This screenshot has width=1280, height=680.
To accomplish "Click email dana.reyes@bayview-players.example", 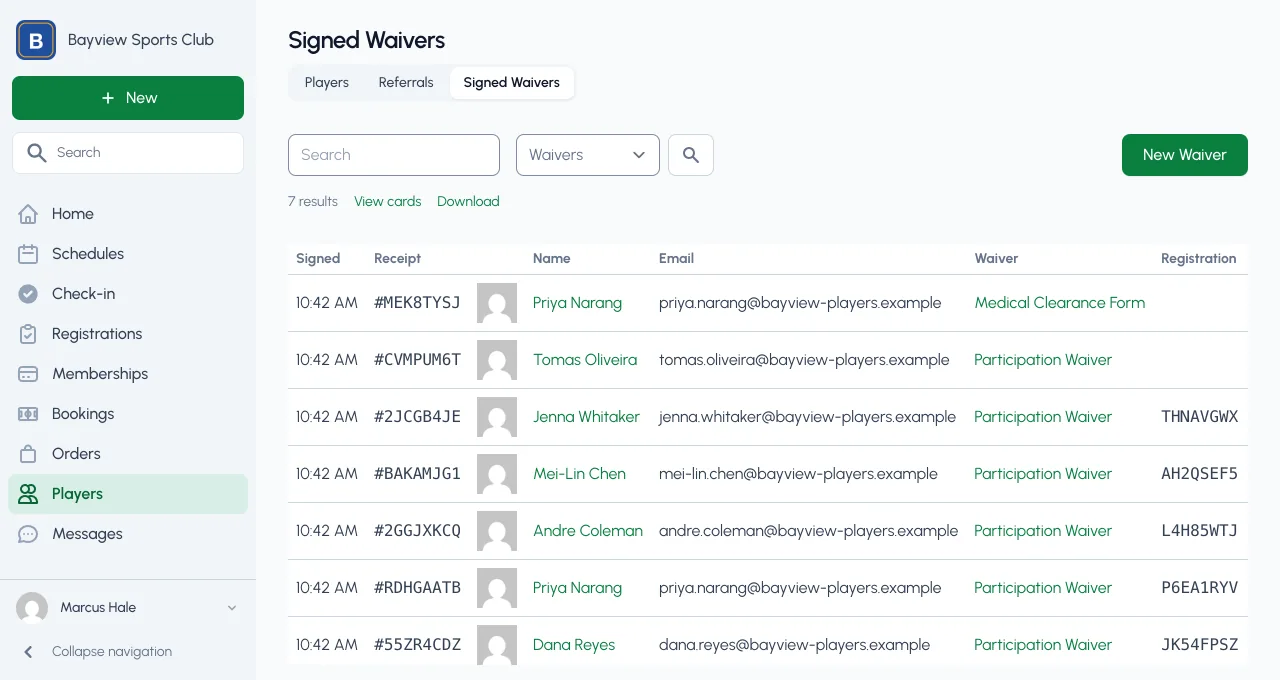I will 795,645.
